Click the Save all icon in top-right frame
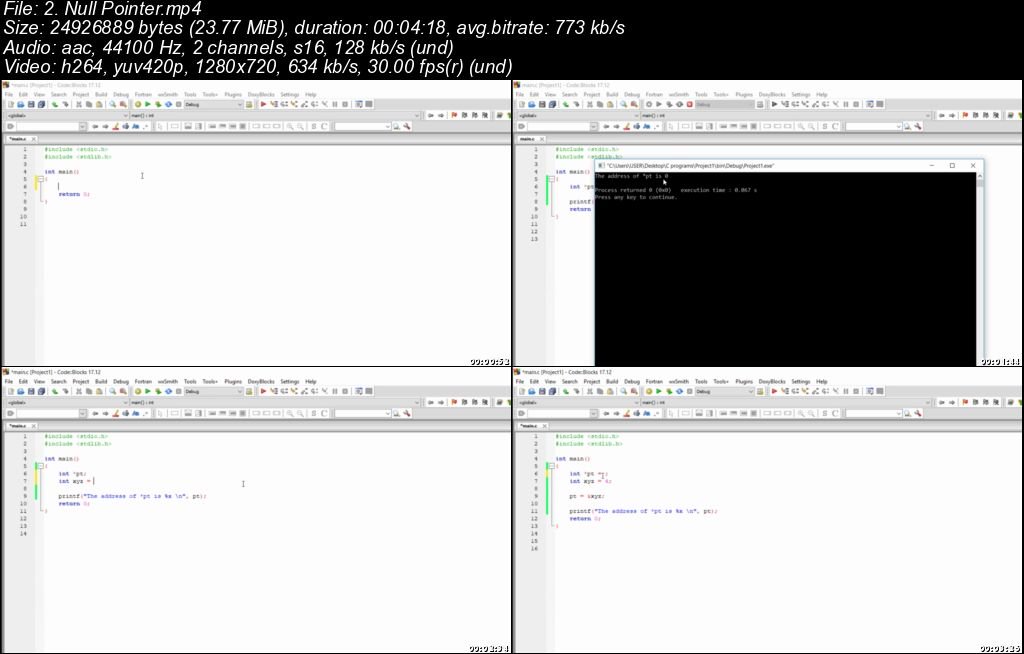The image size is (1024, 654). click(552, 105)
